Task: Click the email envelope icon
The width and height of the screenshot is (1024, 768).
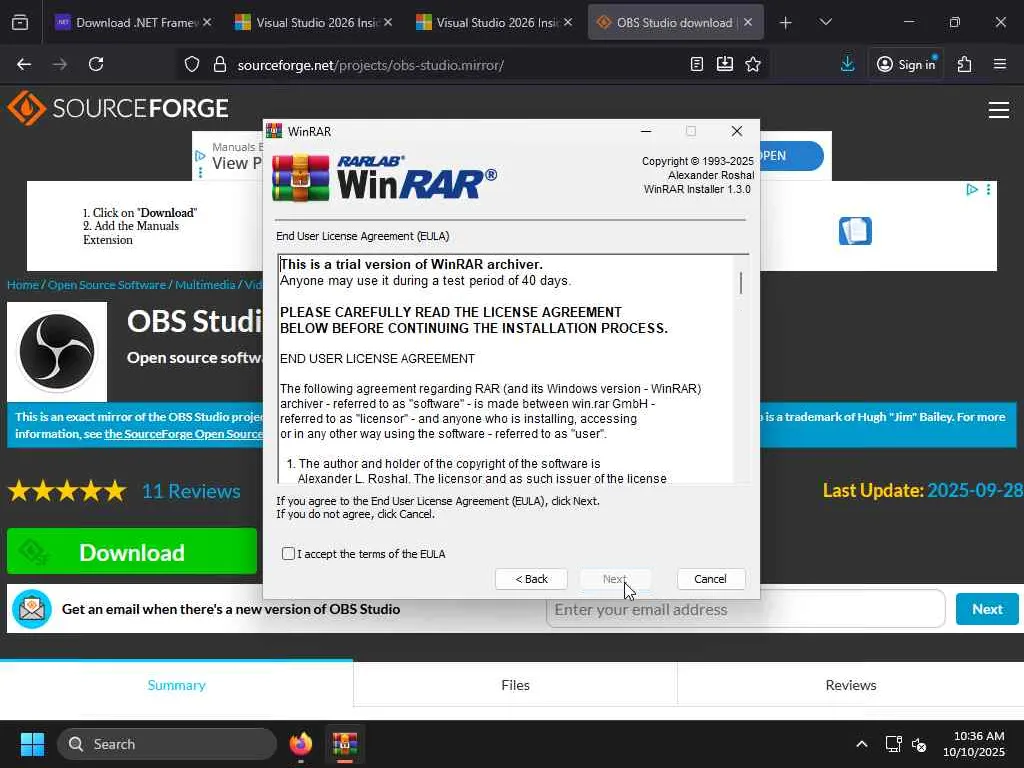Action: [x=32, y=609]
